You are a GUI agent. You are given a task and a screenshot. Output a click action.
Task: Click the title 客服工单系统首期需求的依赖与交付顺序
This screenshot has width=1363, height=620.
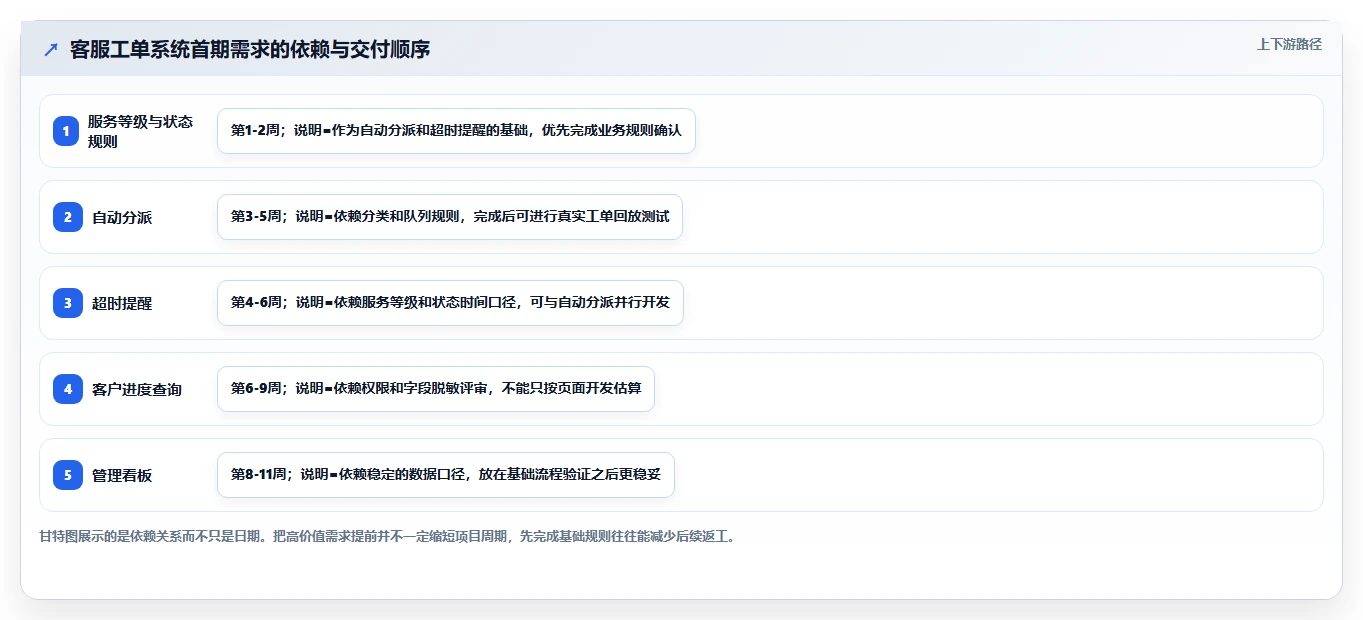[250, 49]
